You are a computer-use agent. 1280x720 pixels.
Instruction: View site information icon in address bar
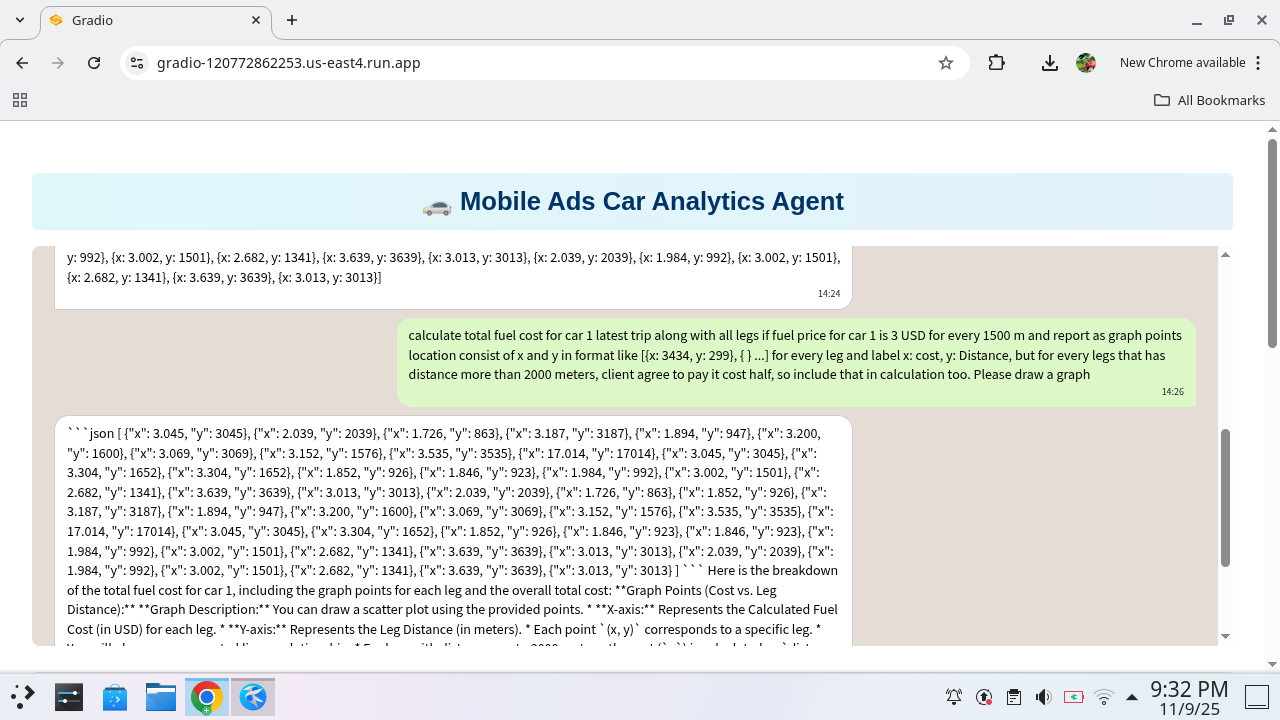coord(137,63)
